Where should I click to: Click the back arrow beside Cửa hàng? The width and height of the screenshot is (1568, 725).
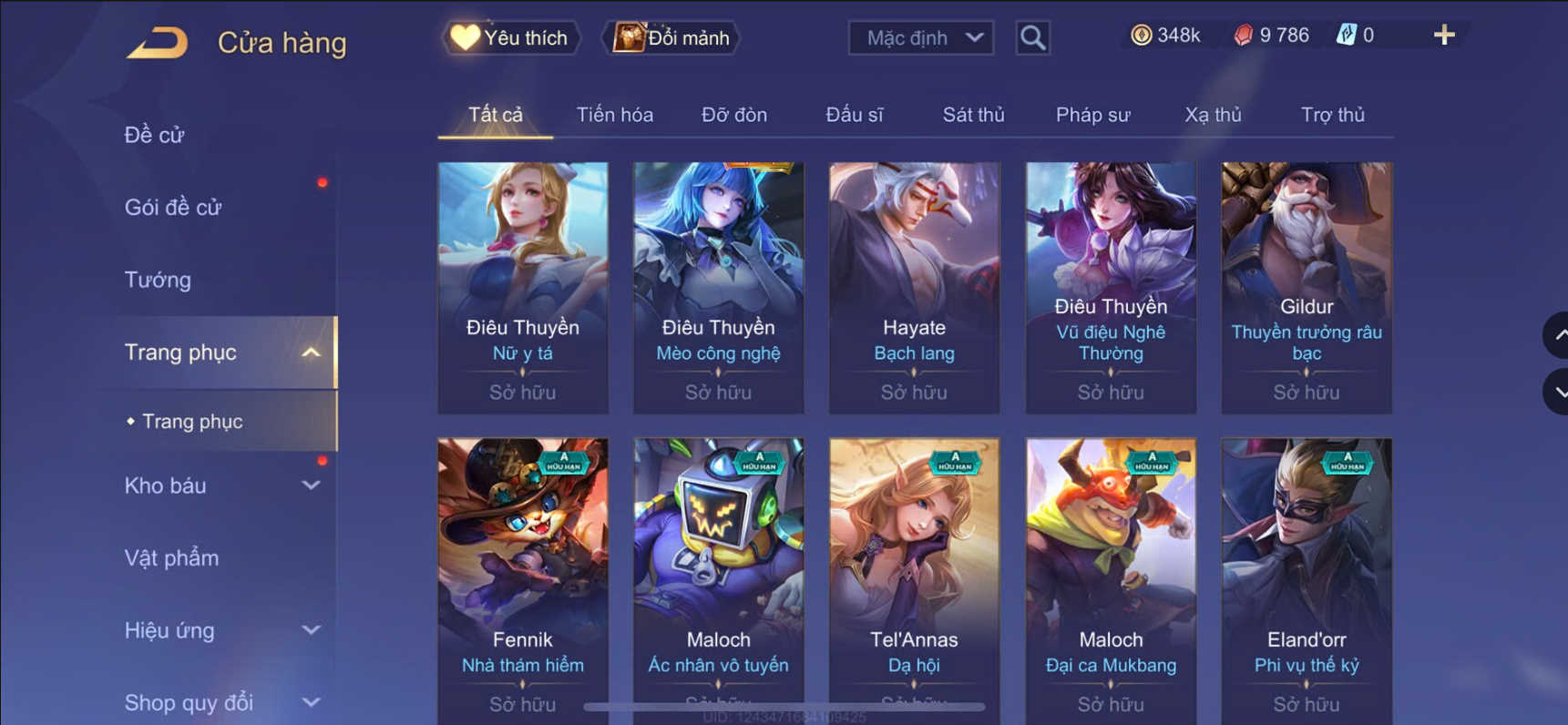click(157, 42)
